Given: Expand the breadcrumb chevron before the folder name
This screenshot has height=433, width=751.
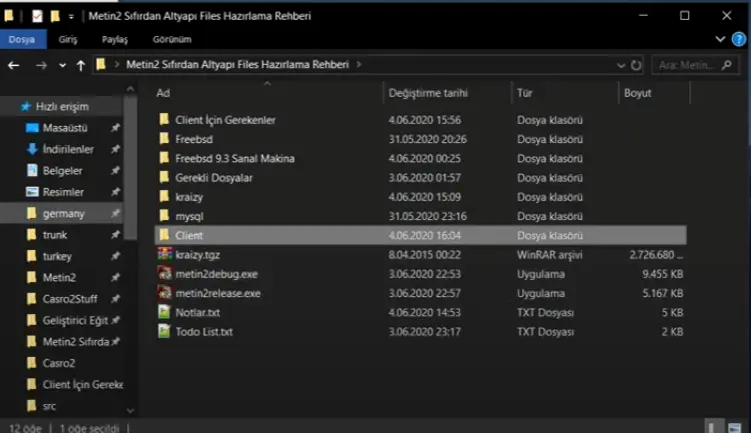Looking at the screenshot, I should 116,64.
